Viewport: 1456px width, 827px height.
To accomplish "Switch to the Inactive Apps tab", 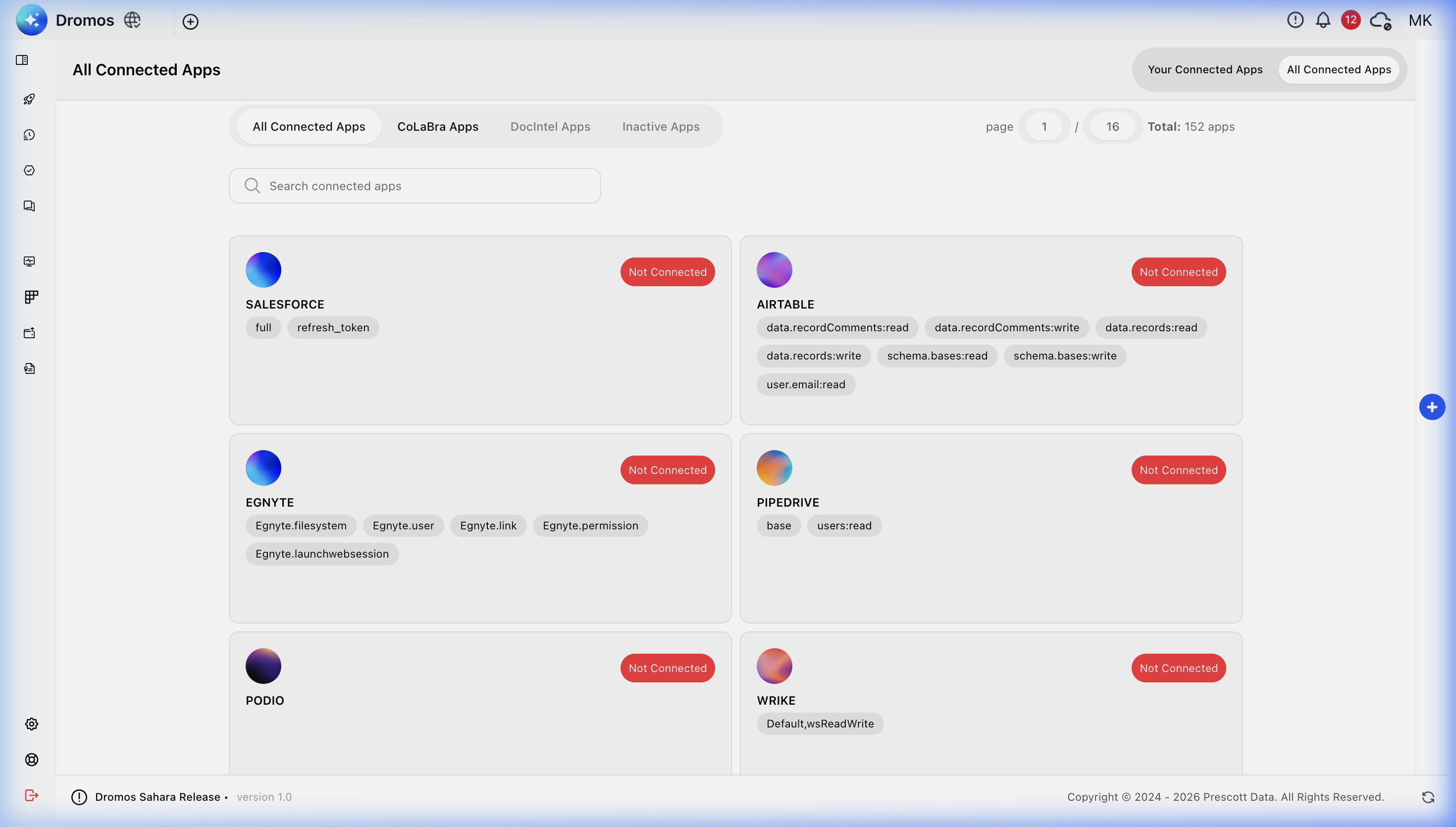I will coord(661,126).
